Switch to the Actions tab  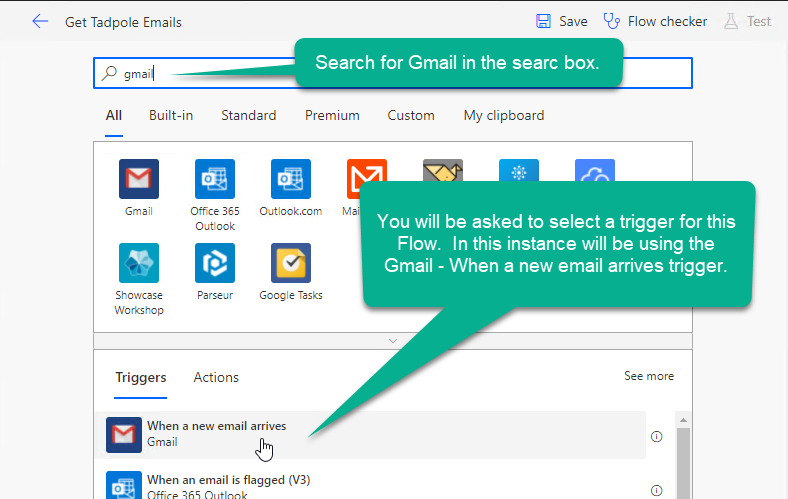[x=216, y=377]
